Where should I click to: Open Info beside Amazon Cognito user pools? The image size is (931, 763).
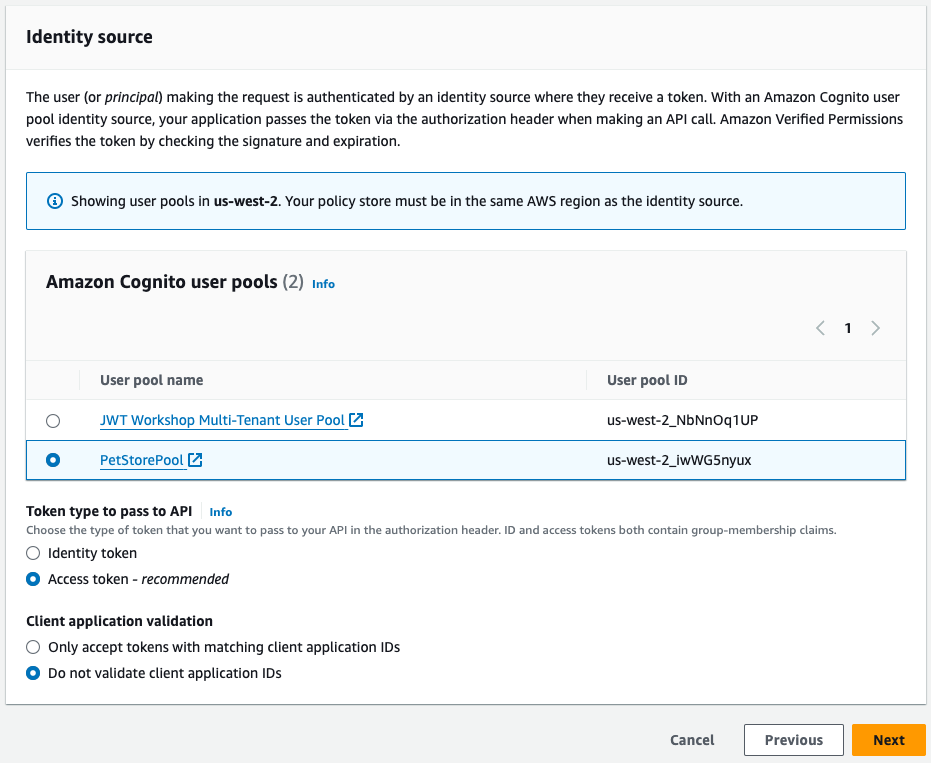point(323,284)
